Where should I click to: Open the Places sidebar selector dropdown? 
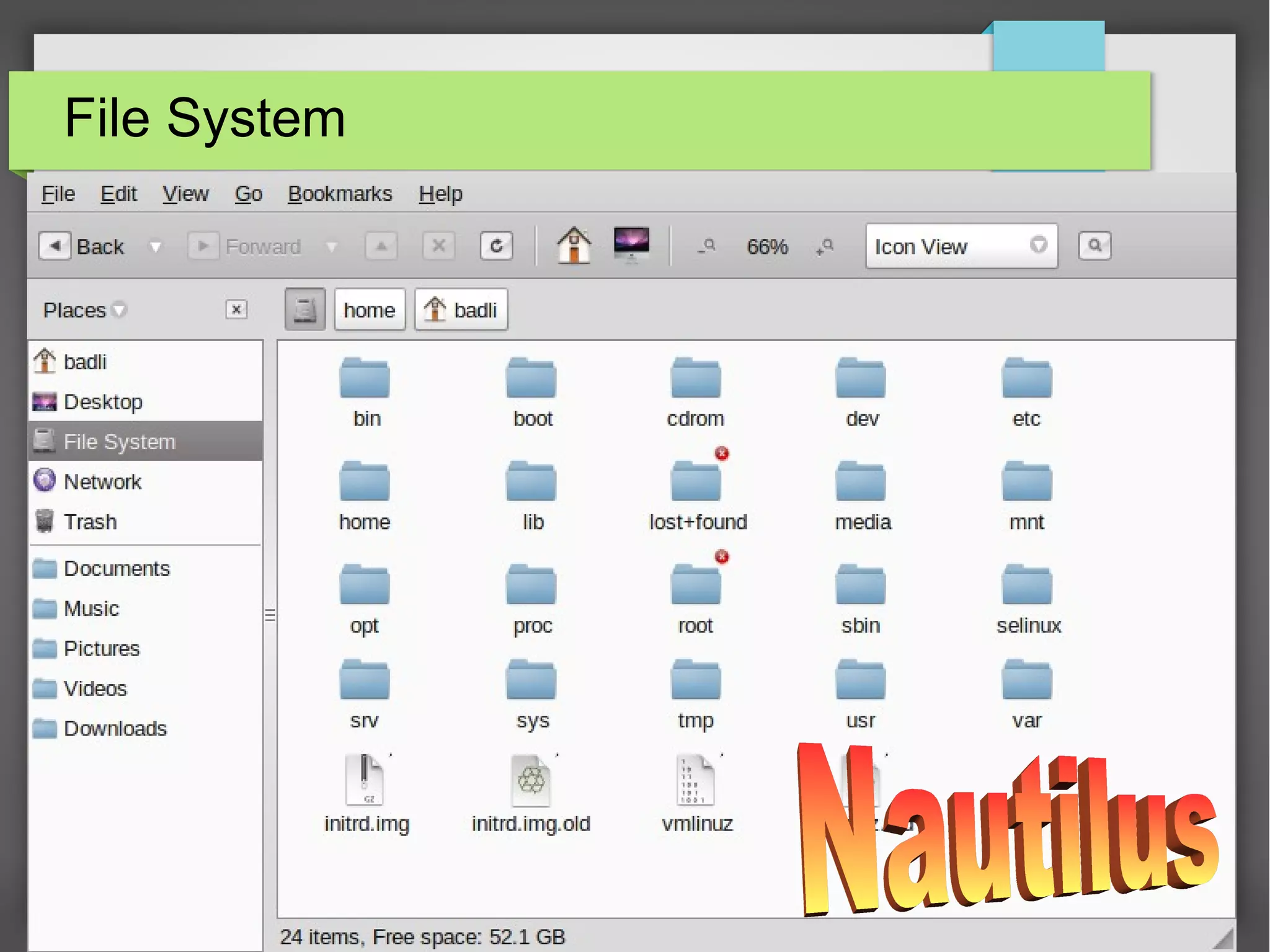click(x=84, y=309)
